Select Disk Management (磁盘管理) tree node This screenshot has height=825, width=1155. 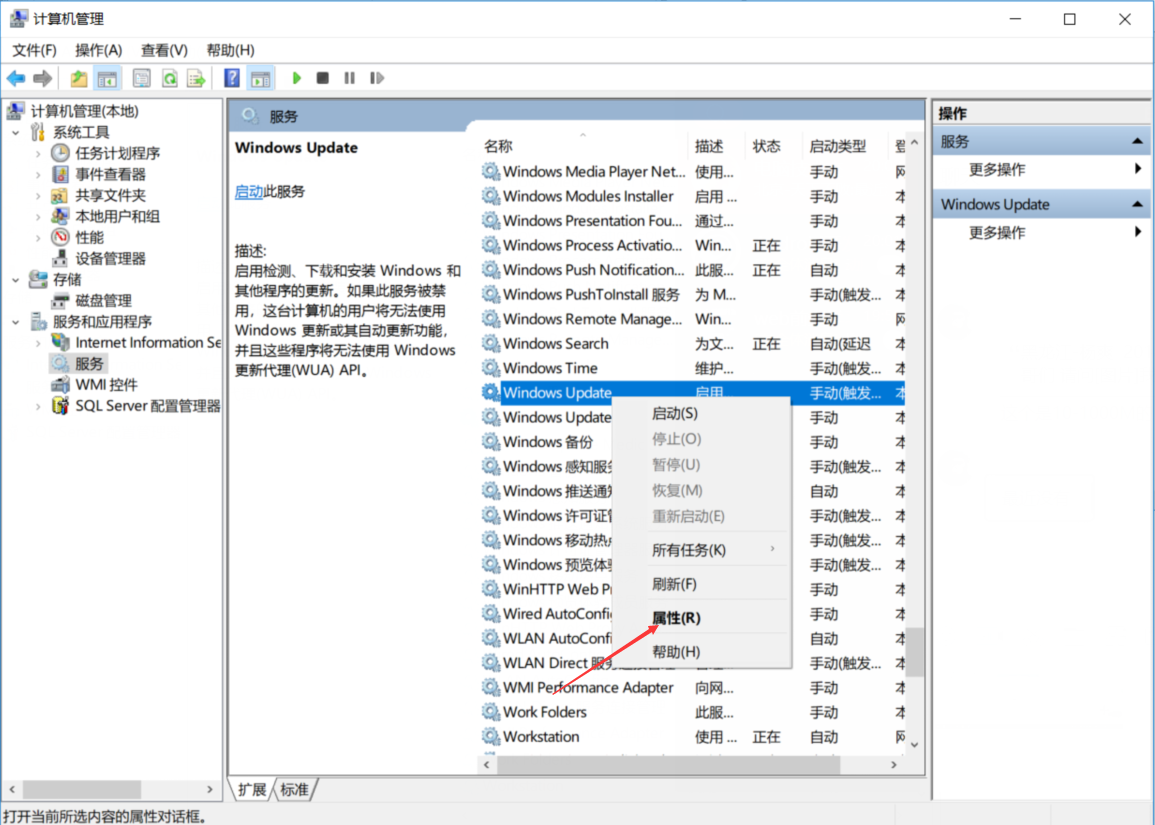103,301
